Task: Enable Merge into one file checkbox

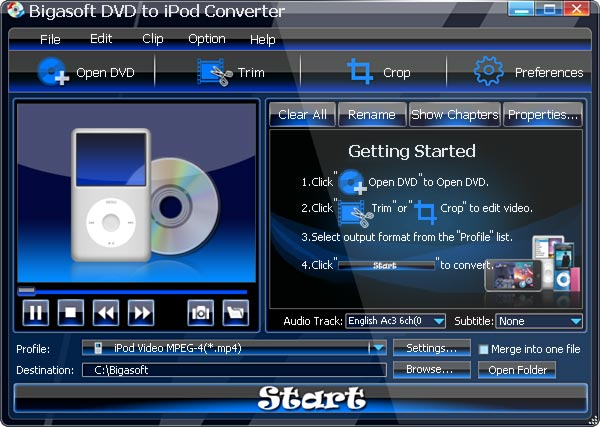Action: [x=484, y=349]
